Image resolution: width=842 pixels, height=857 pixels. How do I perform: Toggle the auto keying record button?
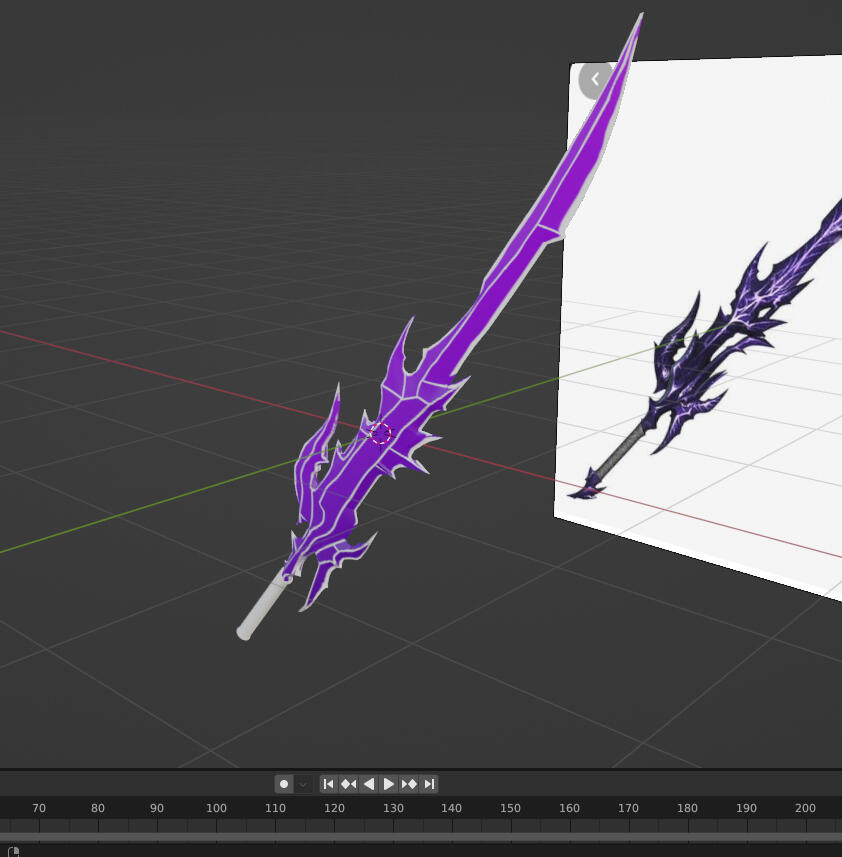(x=284, y=784)
